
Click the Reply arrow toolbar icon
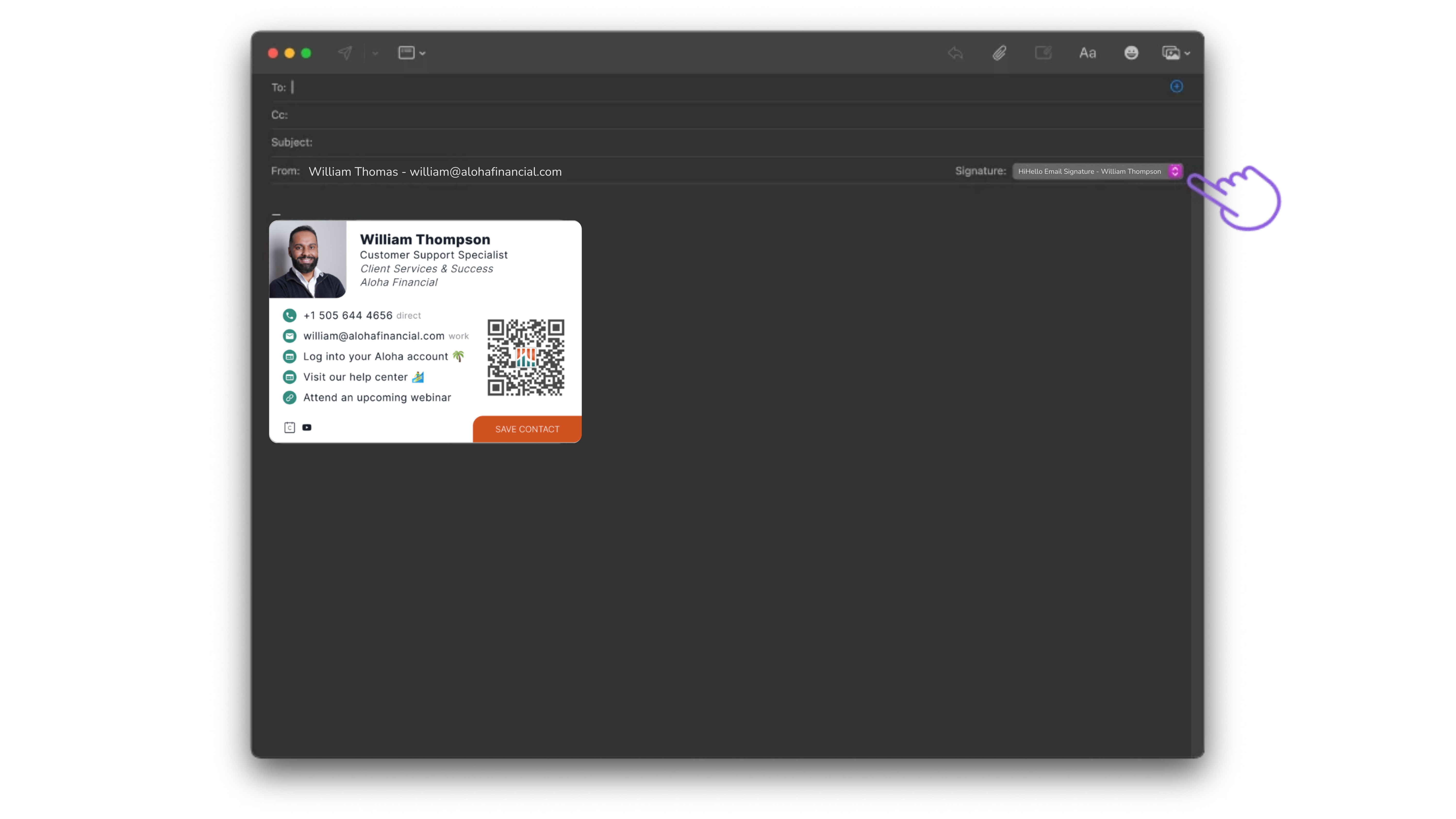955,53
